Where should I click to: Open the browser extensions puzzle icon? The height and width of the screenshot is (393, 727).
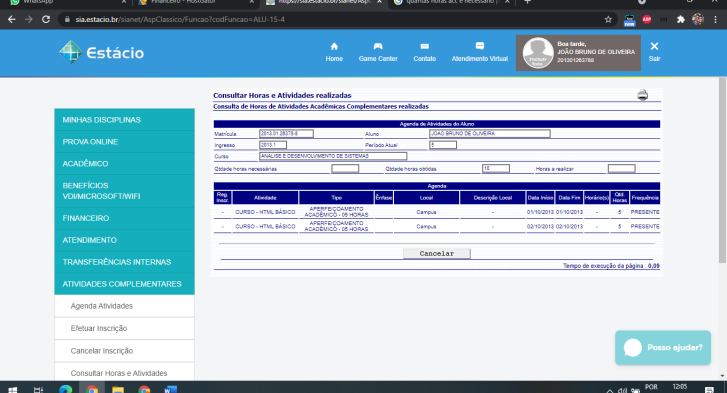(680, 19)
